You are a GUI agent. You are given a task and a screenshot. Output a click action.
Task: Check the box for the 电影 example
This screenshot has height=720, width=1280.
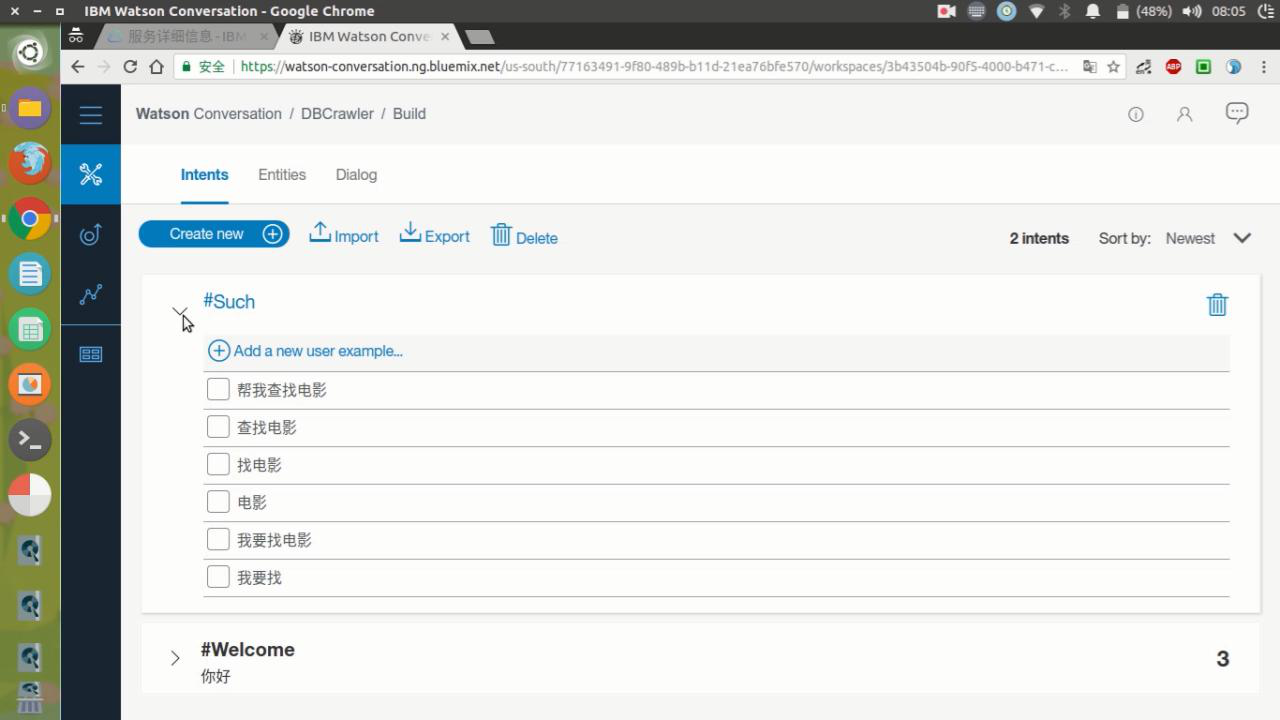click(x=218, y=502)
